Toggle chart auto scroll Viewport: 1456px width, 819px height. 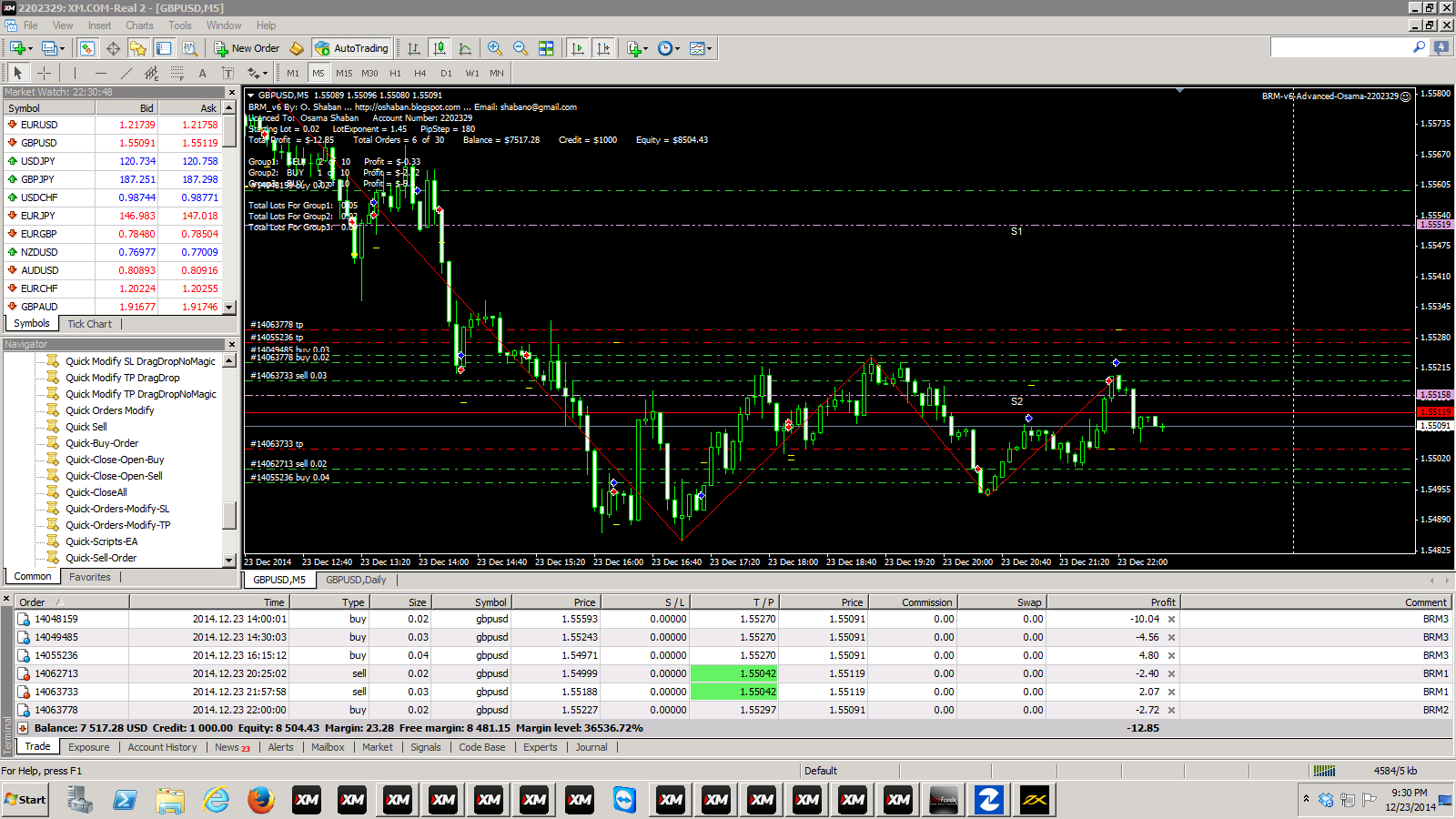click(x=577, y=48)
